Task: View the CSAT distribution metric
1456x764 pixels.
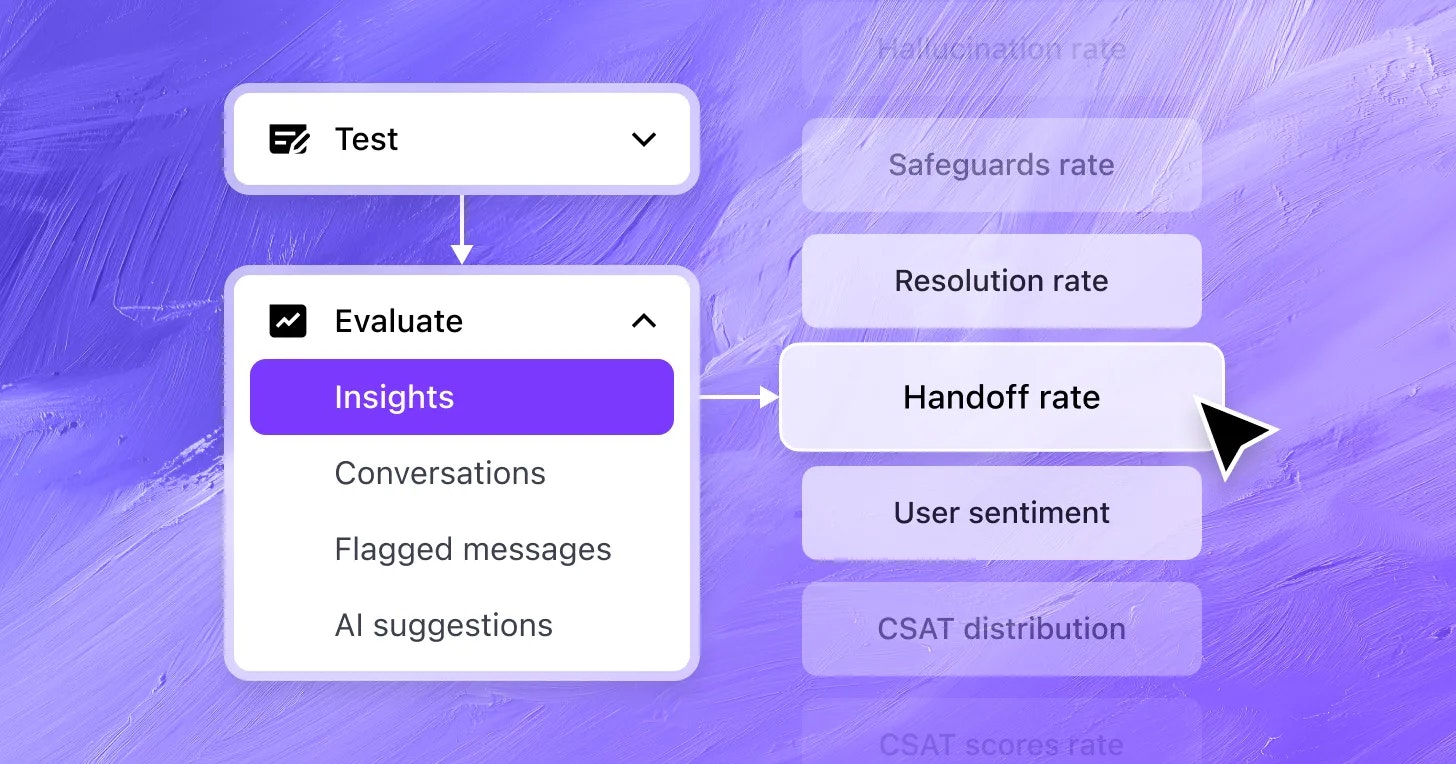Action: 1001,629
